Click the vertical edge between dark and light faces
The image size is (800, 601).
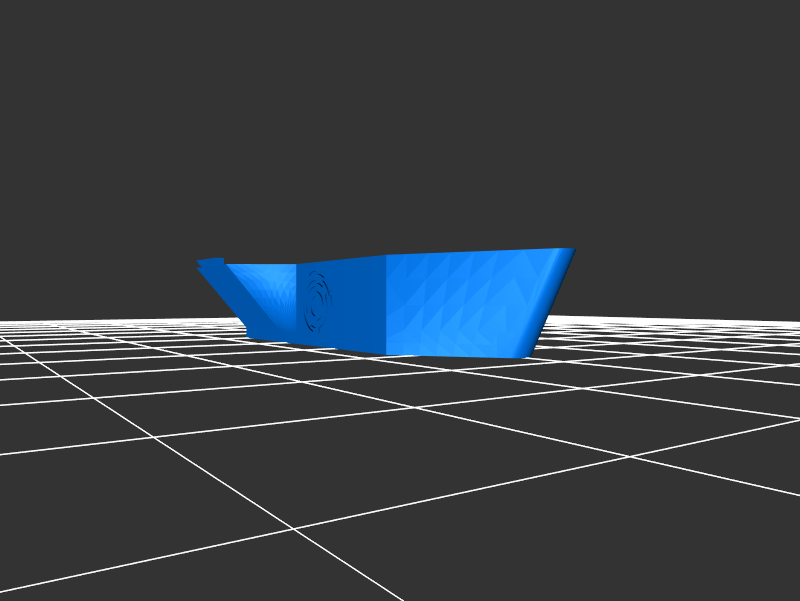387,305
